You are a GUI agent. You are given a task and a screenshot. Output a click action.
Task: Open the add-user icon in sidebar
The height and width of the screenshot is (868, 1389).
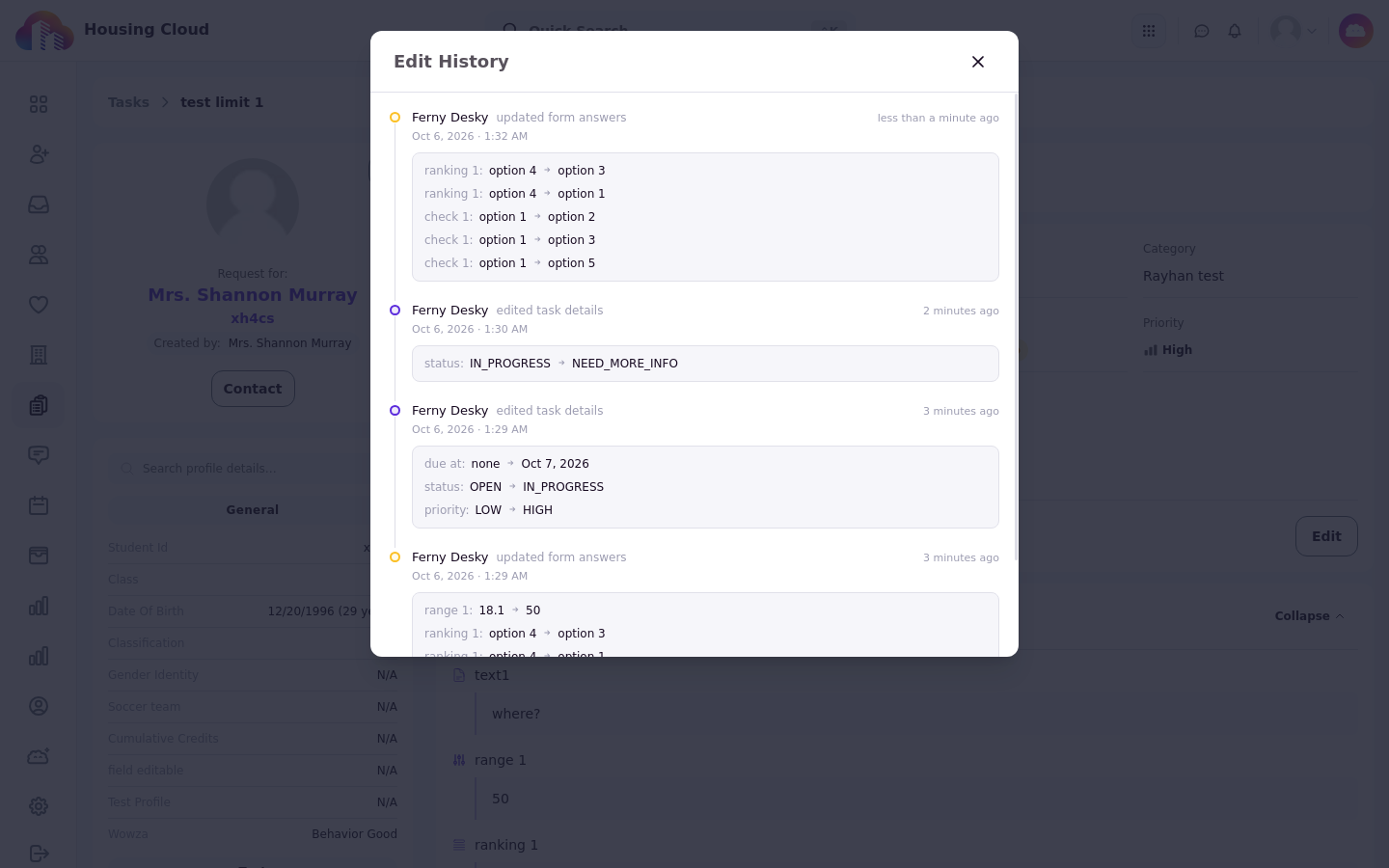[x=39, y=154]
